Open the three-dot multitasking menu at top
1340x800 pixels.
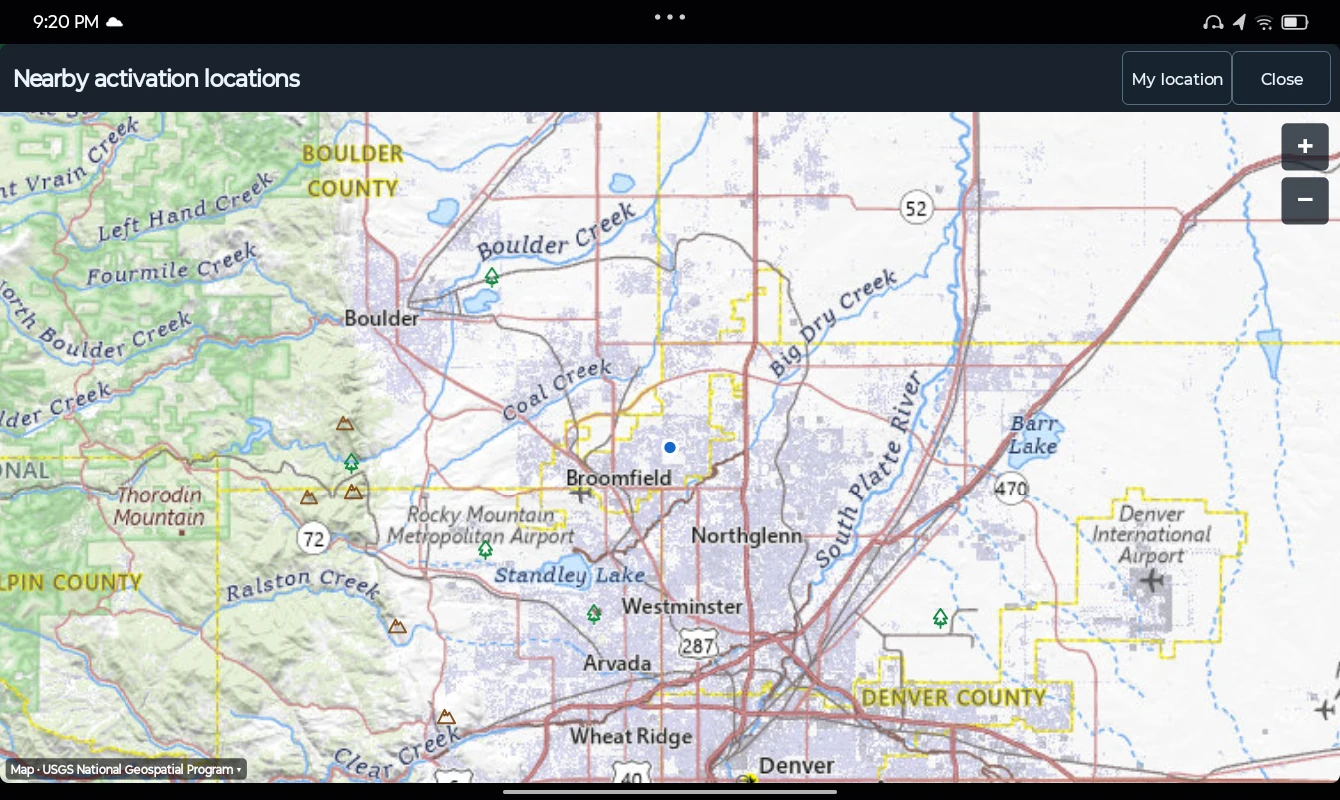point(670,17)
